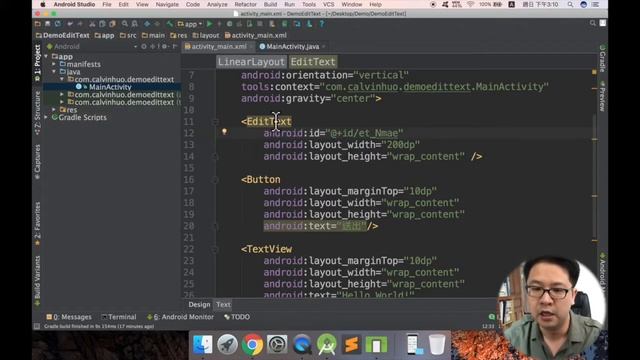Viewport: 640px width, 360px height.
Task: Collapse the expanded com.calvinhuo.demoedittext package
Action: click(62, 79)
